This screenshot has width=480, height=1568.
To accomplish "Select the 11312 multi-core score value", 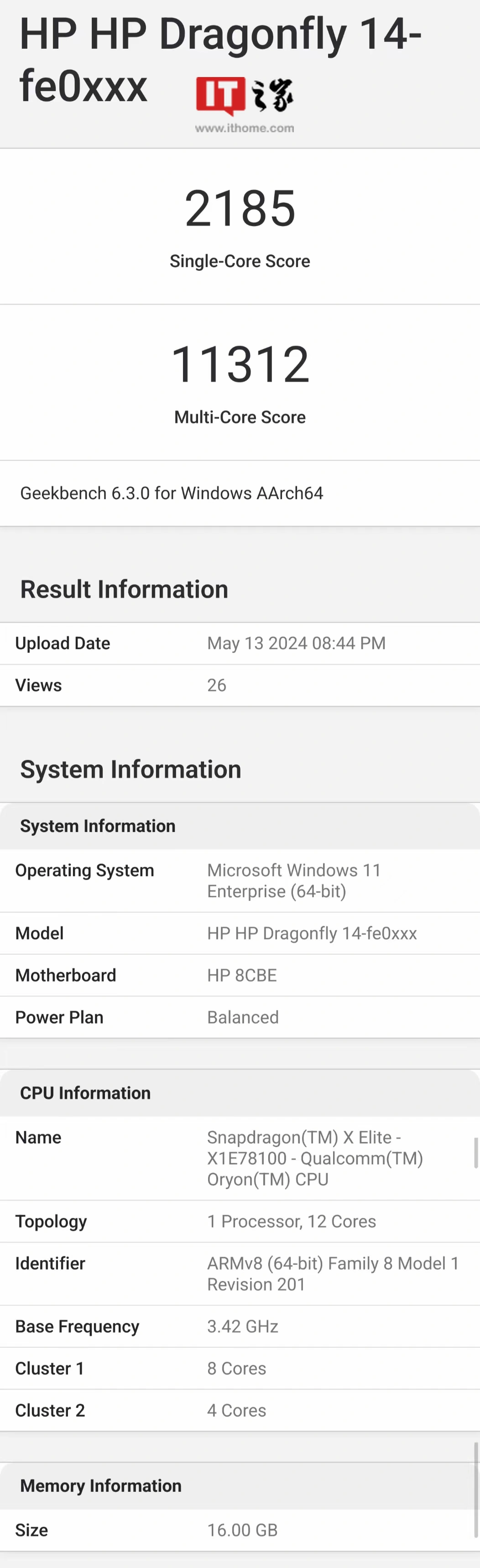I will [240, 364].
